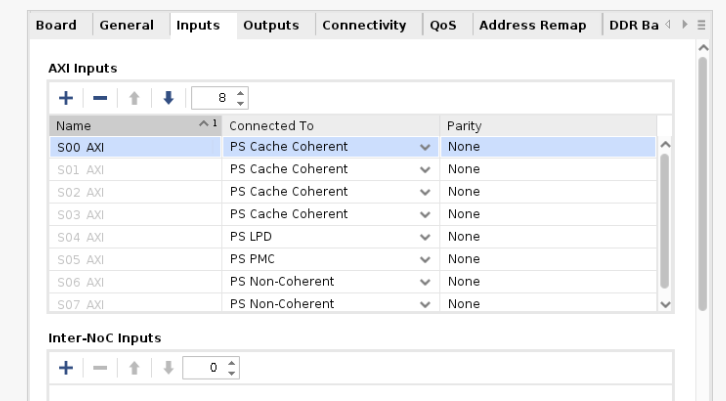Add a new Inter-NoC input
The width and height of the screenshot is (726, 401).
tap(66, 368)
